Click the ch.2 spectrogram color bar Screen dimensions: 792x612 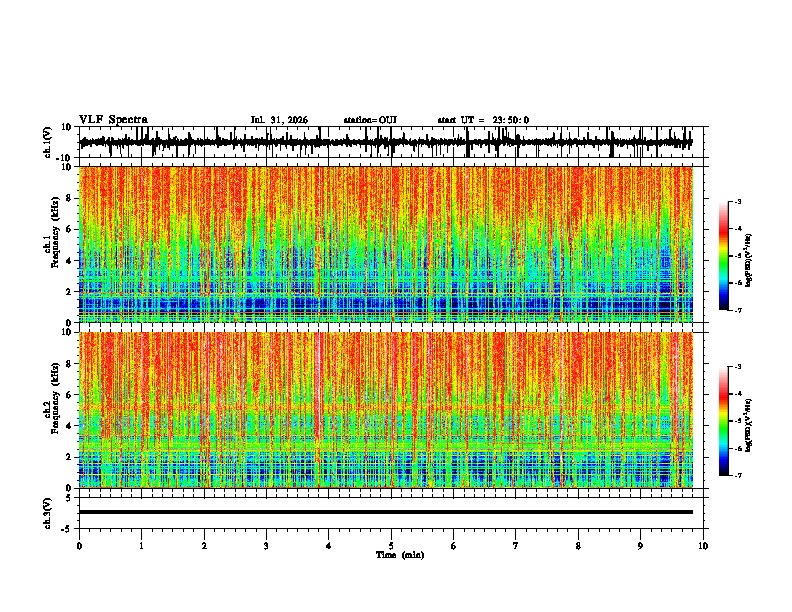point(723,421)
